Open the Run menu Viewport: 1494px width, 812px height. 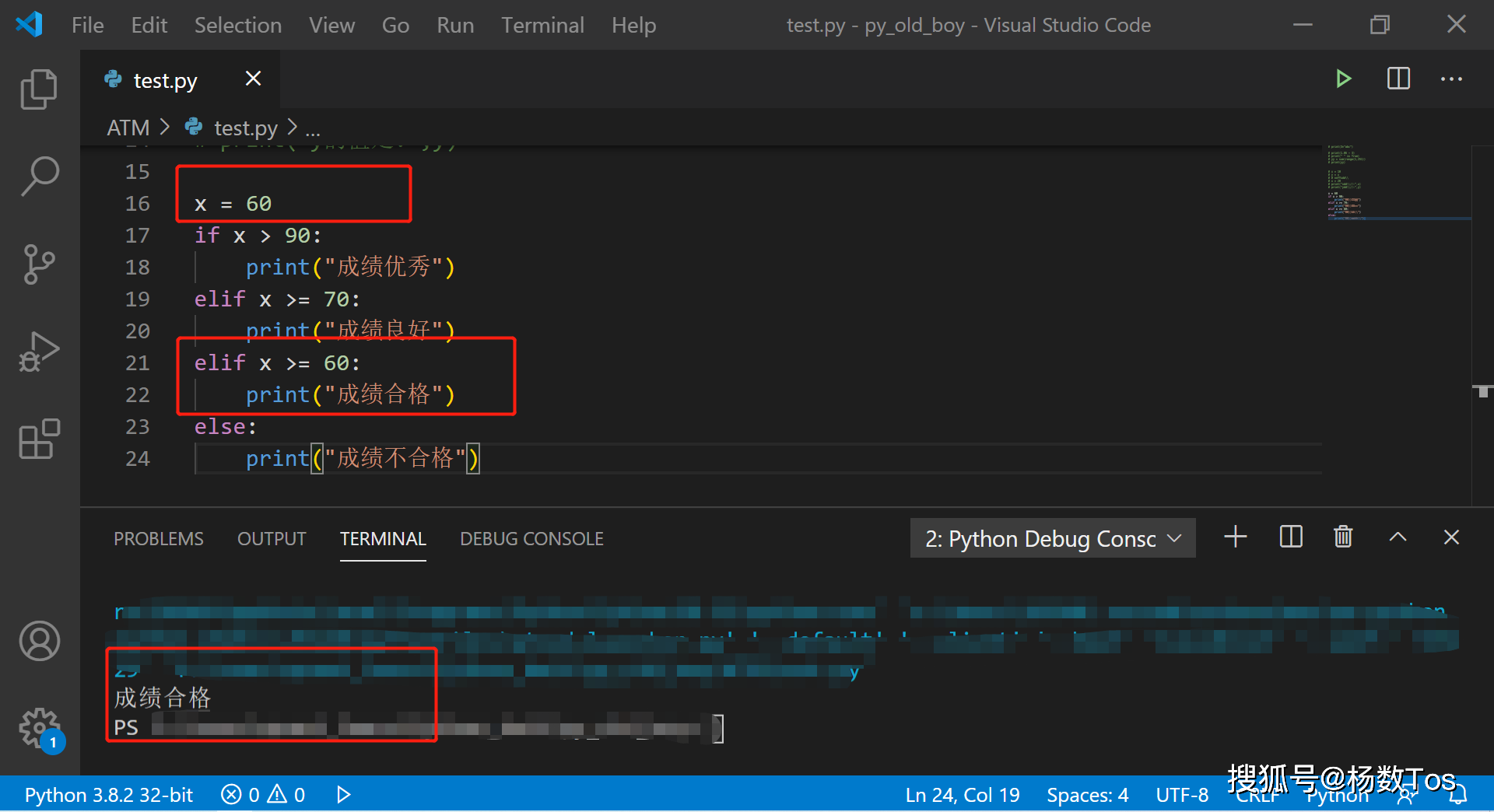point(455,25)
